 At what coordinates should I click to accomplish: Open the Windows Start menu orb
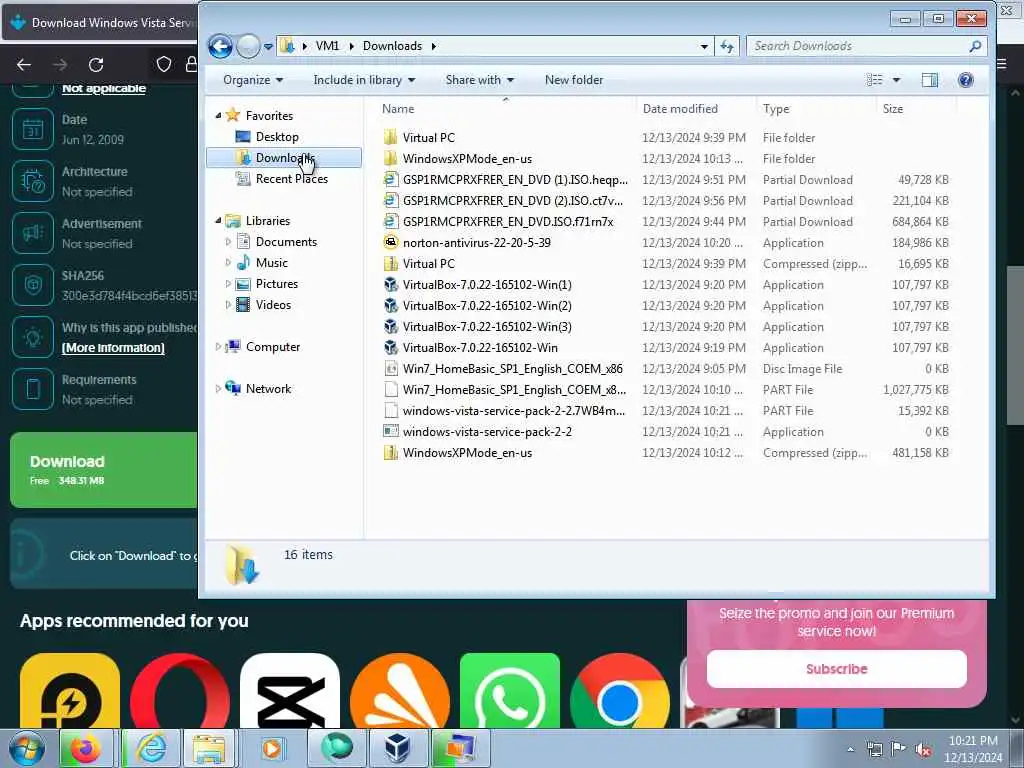click(x=27, y=748)
